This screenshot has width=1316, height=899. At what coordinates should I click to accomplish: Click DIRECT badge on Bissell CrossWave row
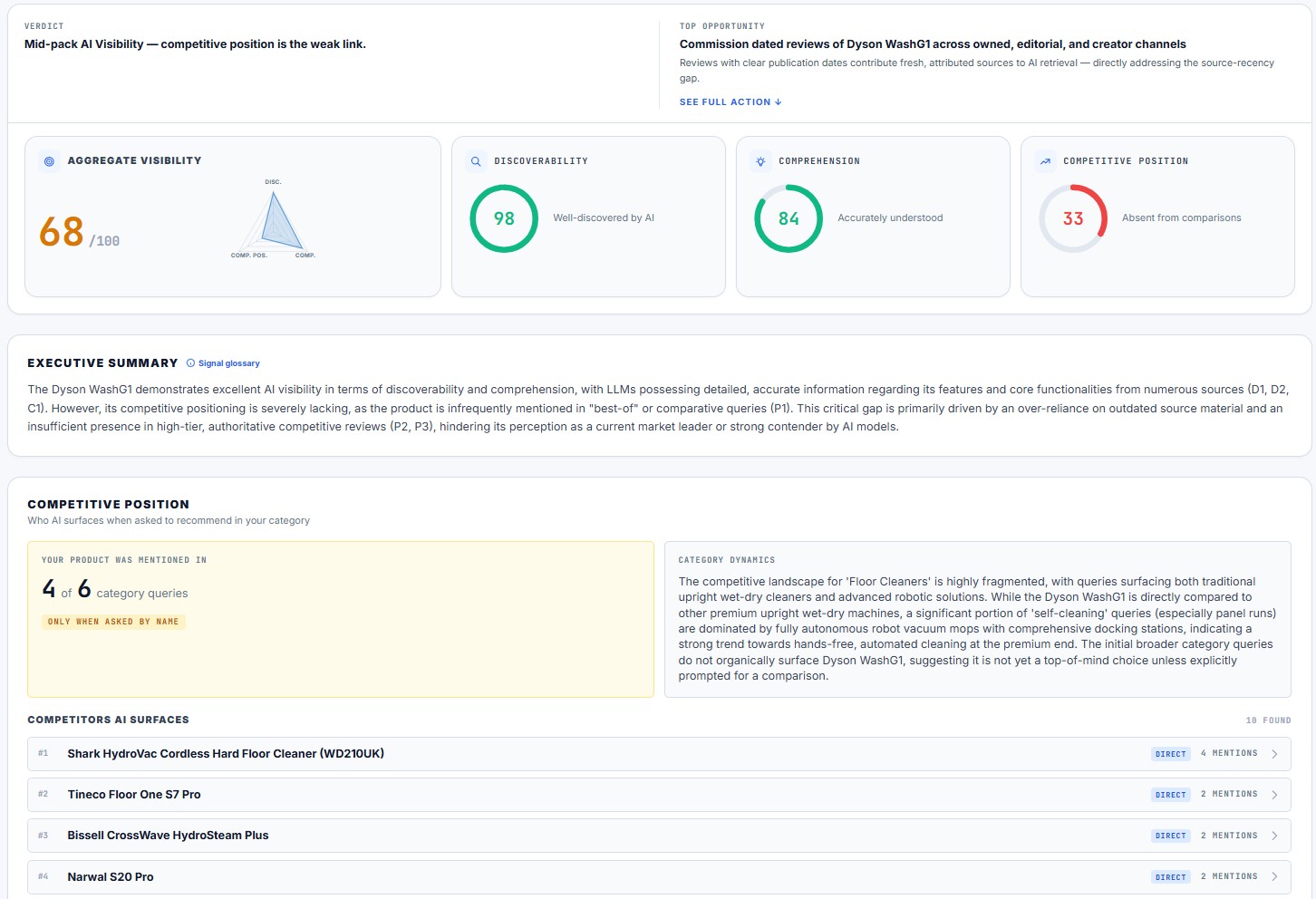[1171, 836]
